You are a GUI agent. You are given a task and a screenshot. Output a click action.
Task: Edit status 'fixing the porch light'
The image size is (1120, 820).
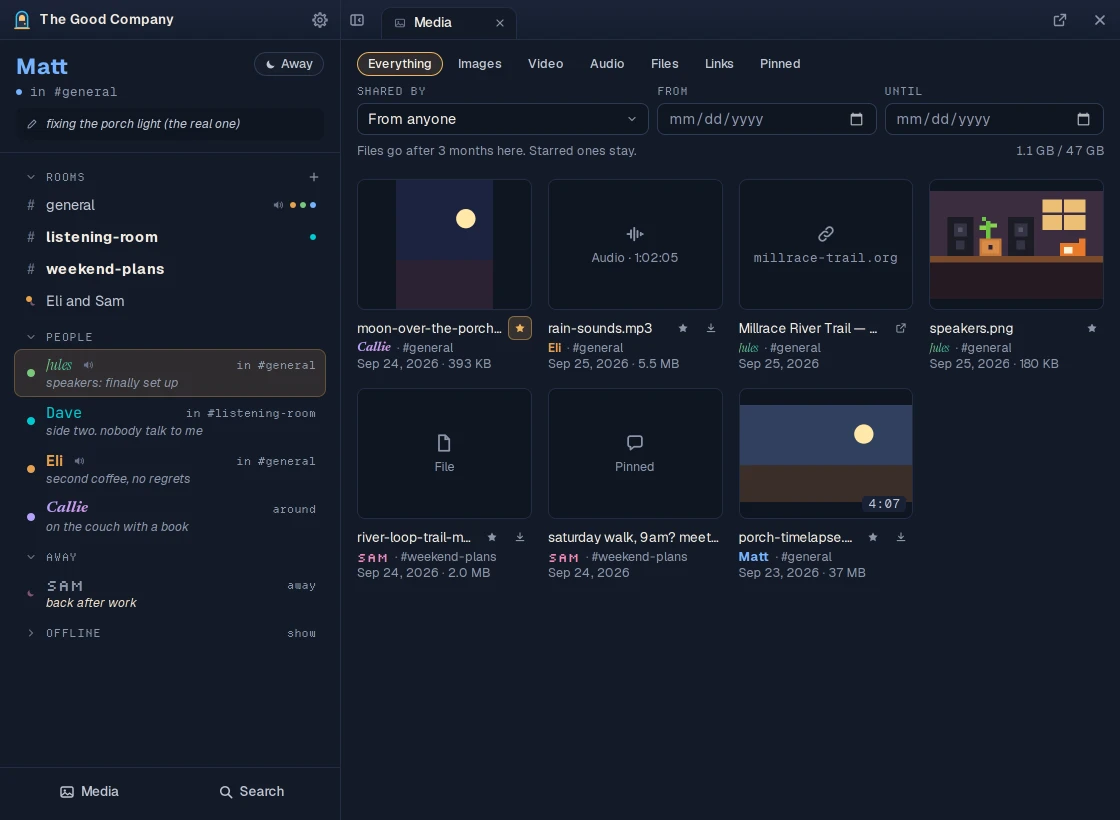[x=170, y=124]
